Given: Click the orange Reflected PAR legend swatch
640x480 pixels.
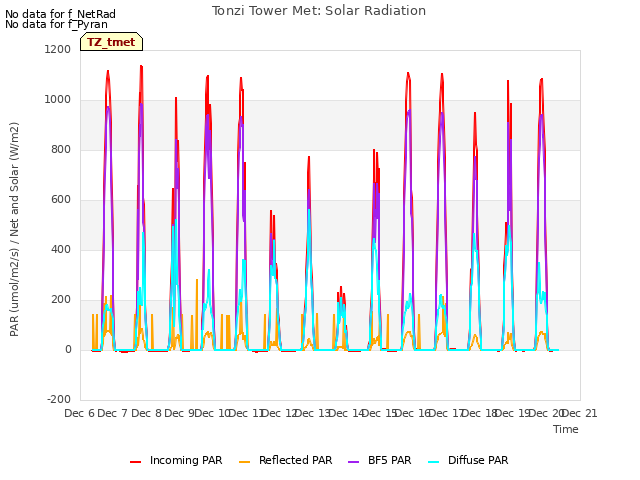Looking at the screenshot, I should [x=244, y=462].
